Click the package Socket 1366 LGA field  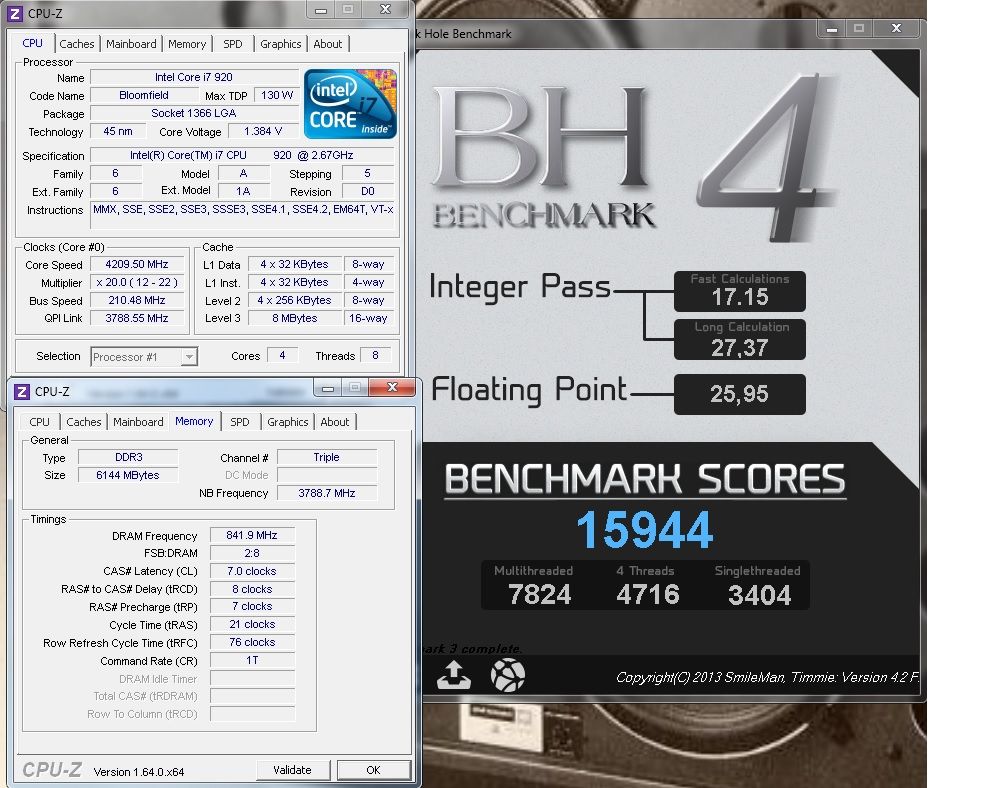coord(194,113)
